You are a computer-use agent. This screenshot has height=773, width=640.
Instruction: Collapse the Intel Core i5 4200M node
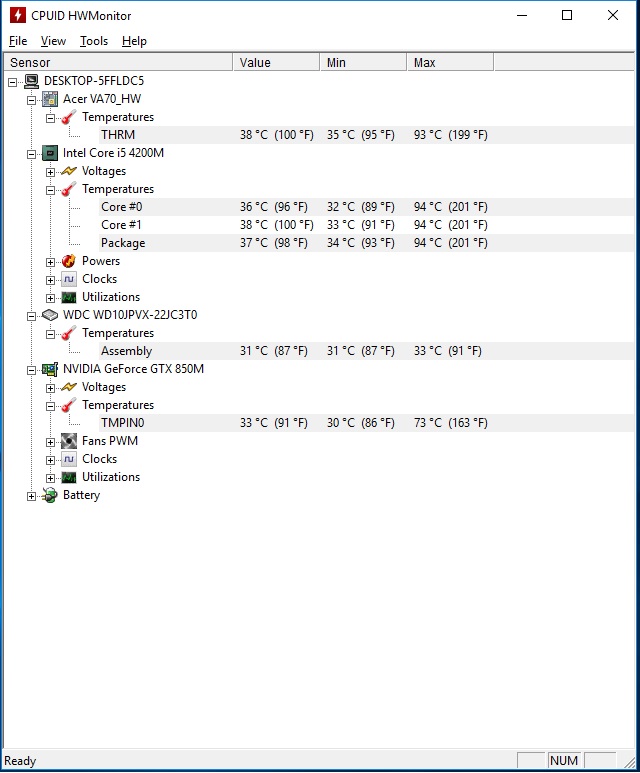32,154
